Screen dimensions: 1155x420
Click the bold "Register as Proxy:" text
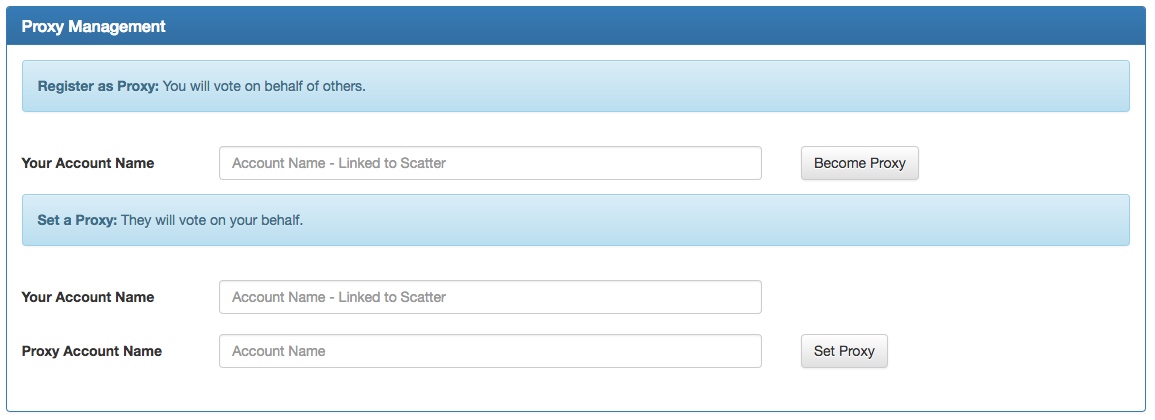pos(98,86)
